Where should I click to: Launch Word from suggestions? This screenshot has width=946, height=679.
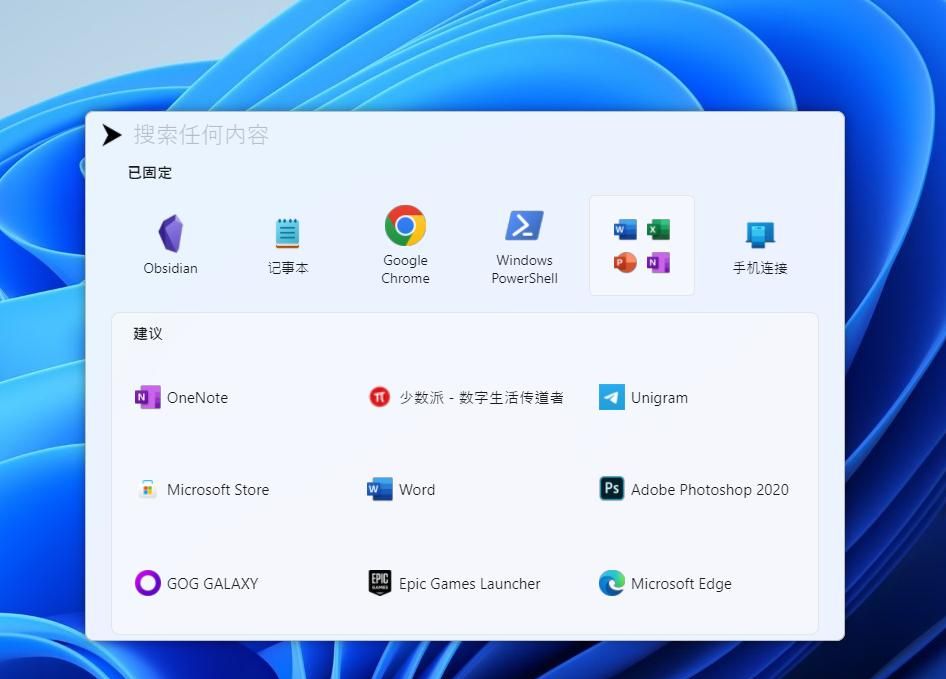click(400, 489)
